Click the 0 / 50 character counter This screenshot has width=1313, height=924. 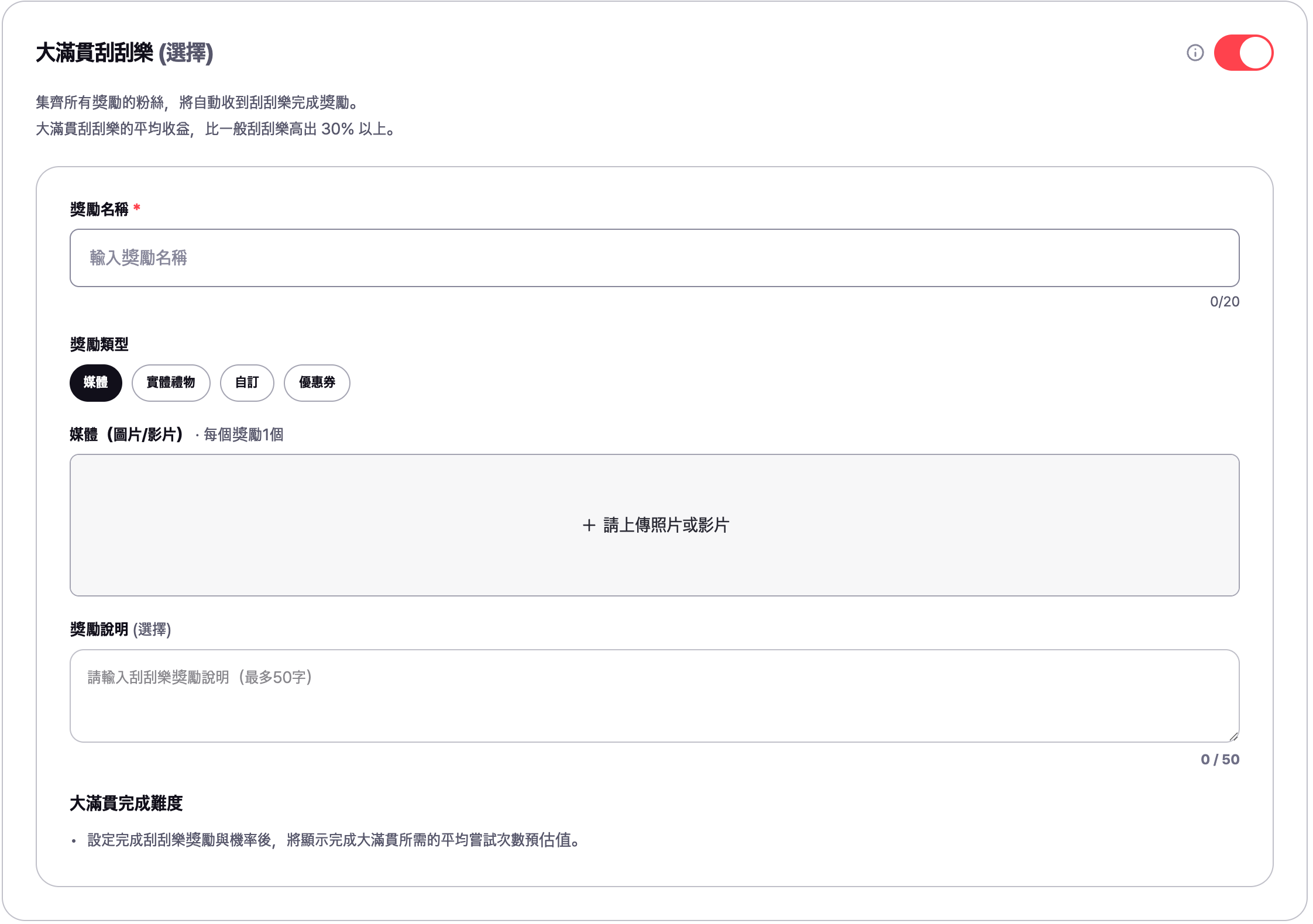1220,760
